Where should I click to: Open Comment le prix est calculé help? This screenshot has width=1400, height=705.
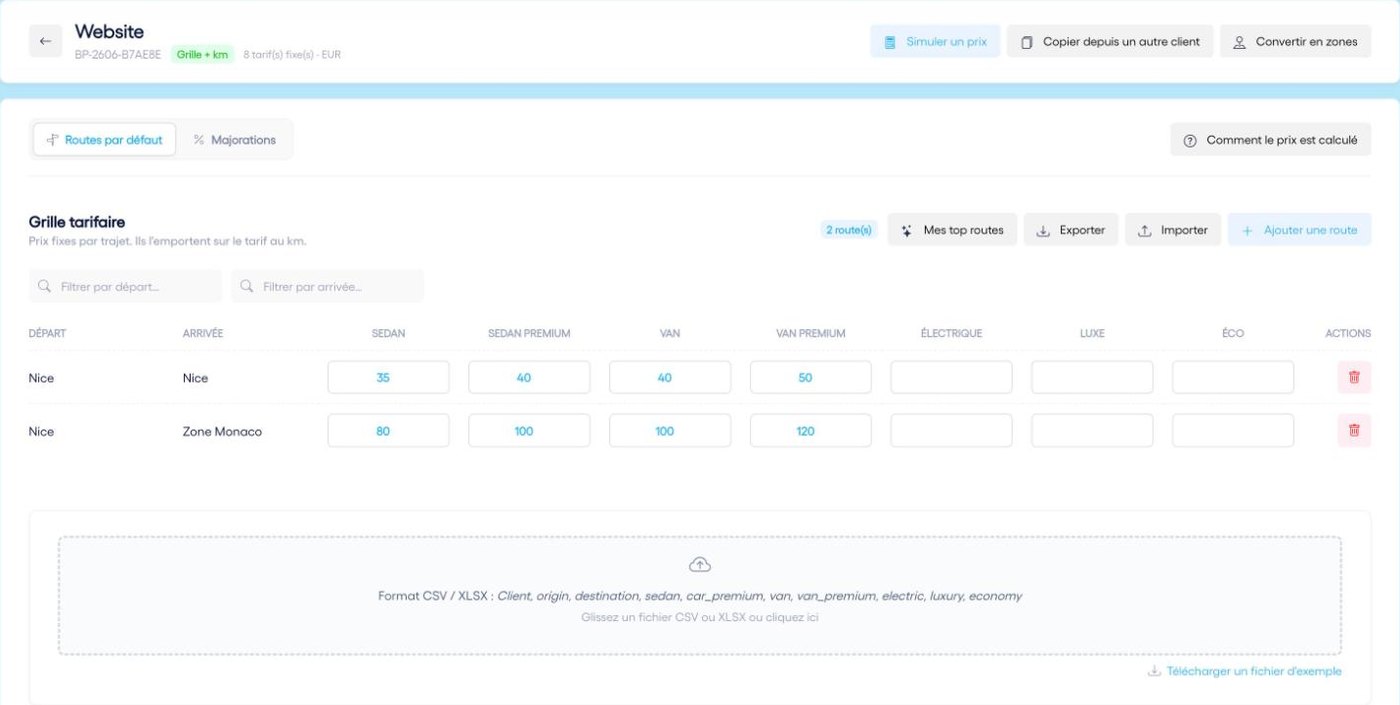(1270, 140)
